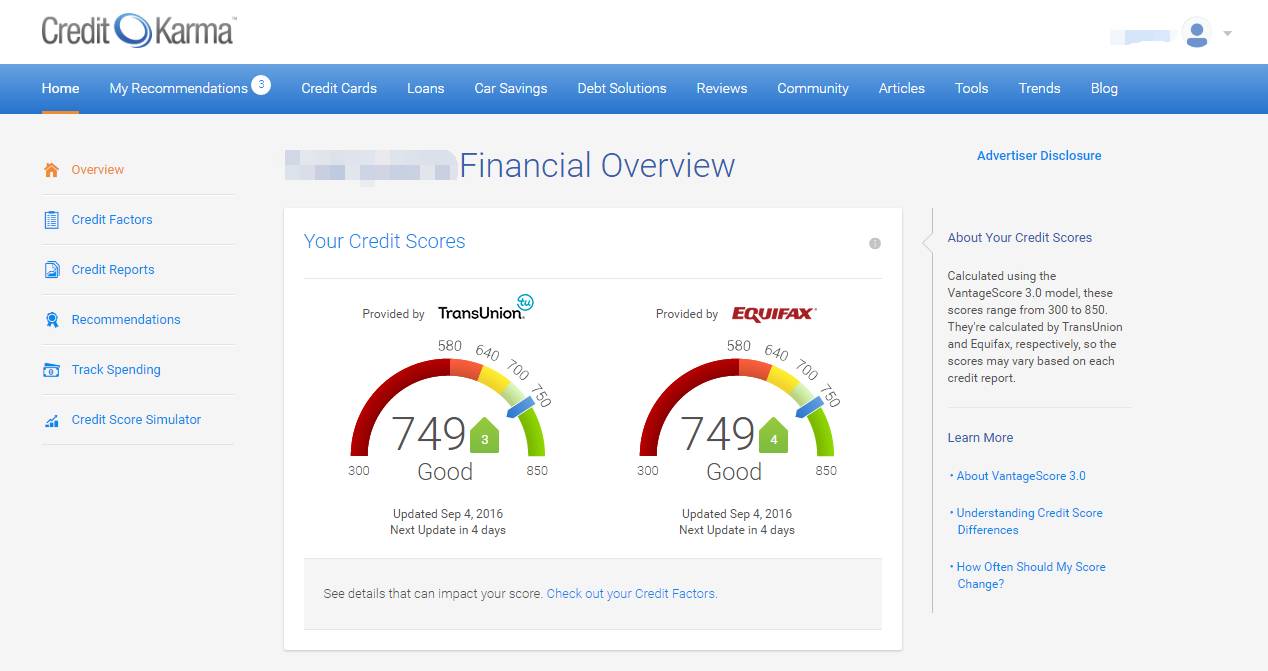Click the Equifax score change badge 4
Viewport: 1268px width, 671px height.
(x=774, y=437)
